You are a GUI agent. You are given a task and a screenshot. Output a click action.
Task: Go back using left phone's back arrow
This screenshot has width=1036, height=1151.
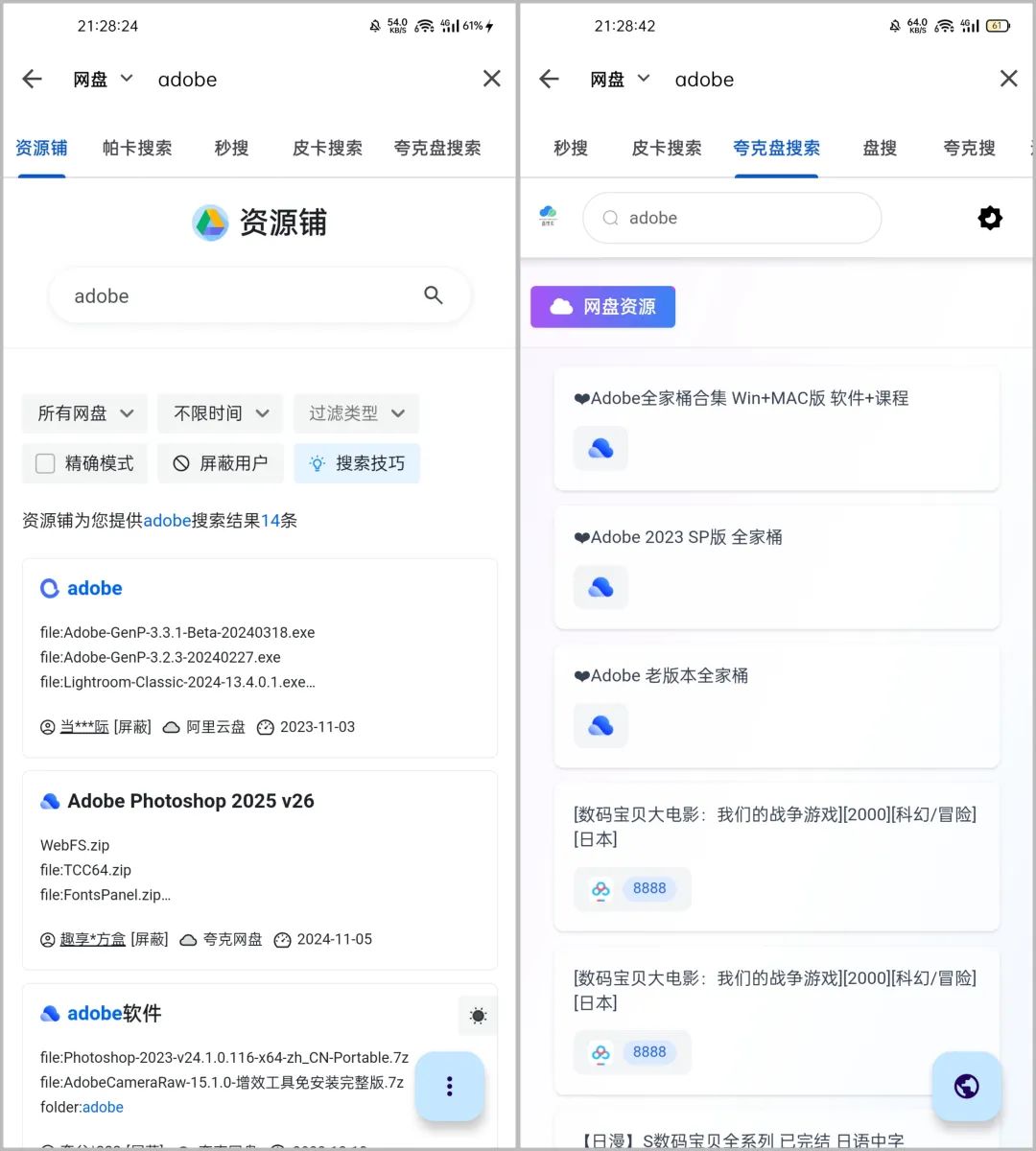(x=33, y=80)
